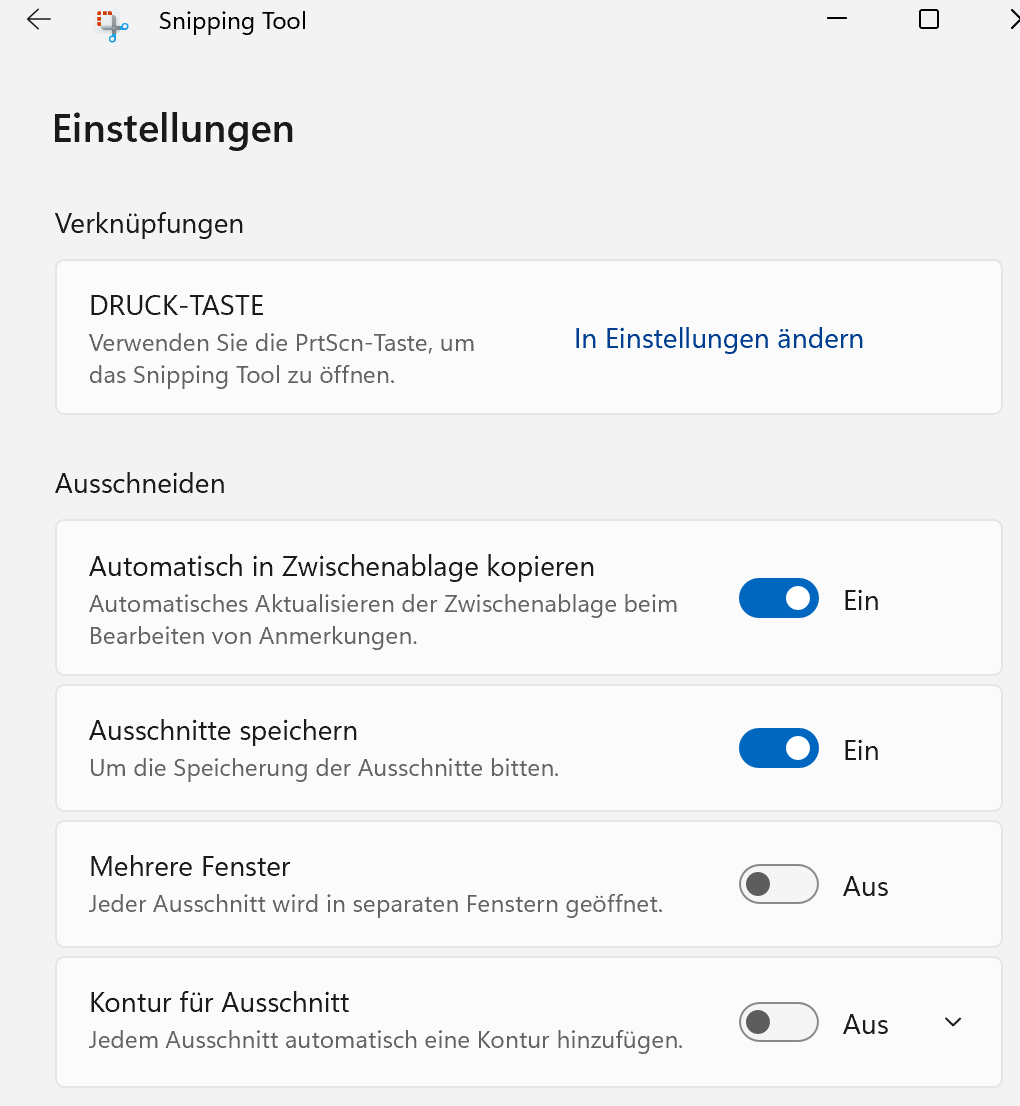Image resolution: width=1020 pixels, height=1106 pixels.
Task: Click the Einstellungen page heading
Action: 173,129
